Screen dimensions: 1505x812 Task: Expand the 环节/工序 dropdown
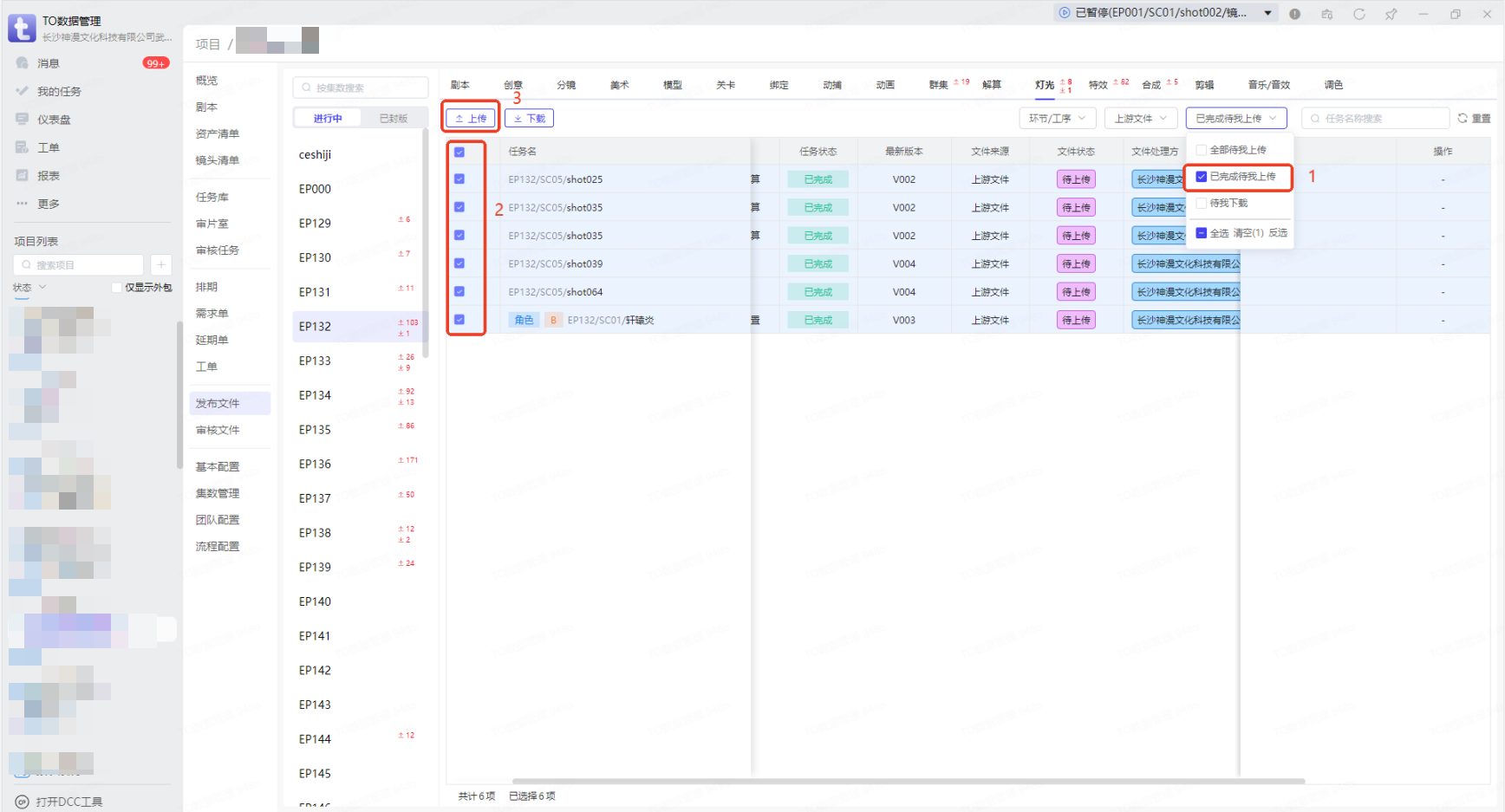tap(1057, 119)
